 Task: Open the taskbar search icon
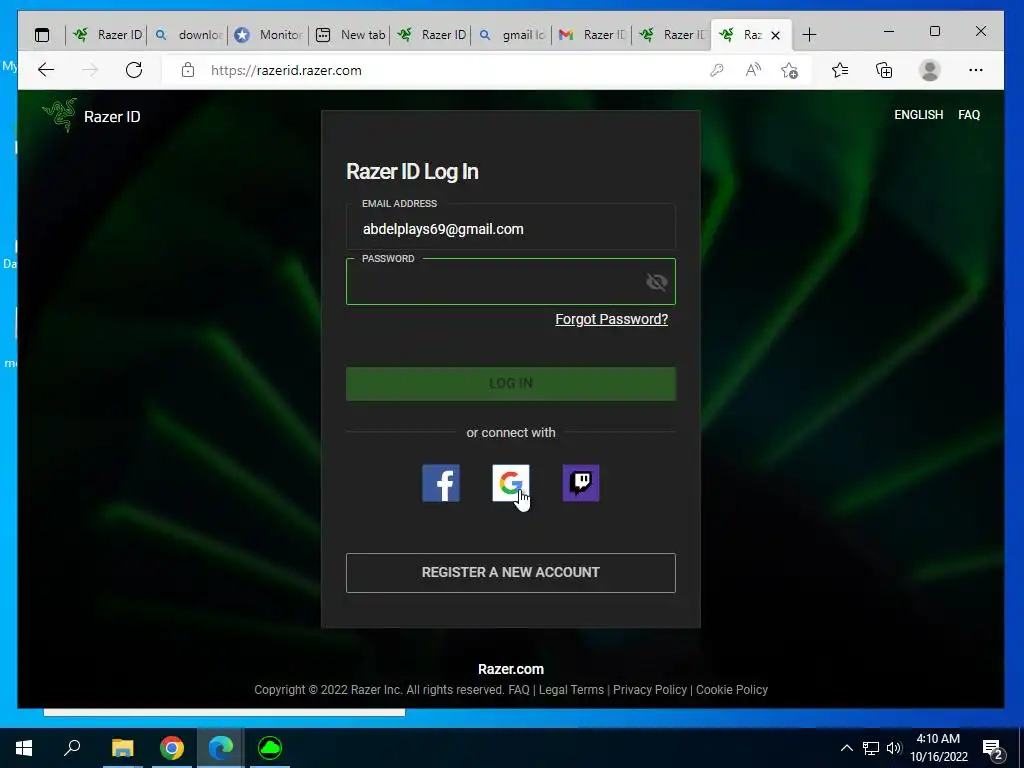click(x=72, y=748)
